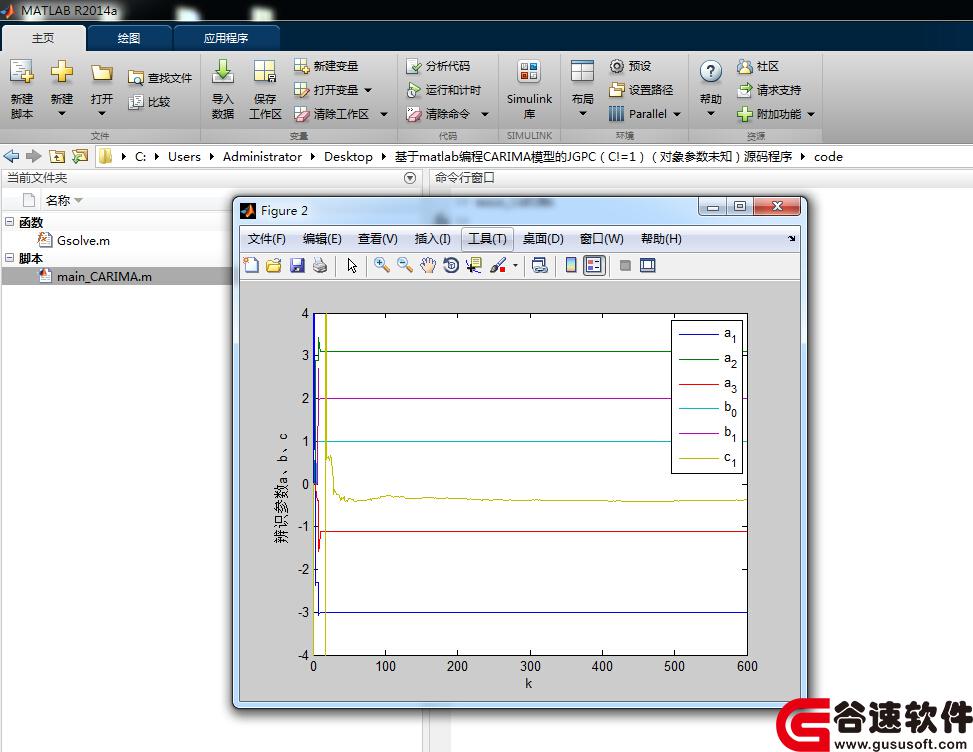973x752 pixels.
Task: Expand Open Variable (打开变量) dropdown
Action: pyautogui.click(x=368, y=90)
